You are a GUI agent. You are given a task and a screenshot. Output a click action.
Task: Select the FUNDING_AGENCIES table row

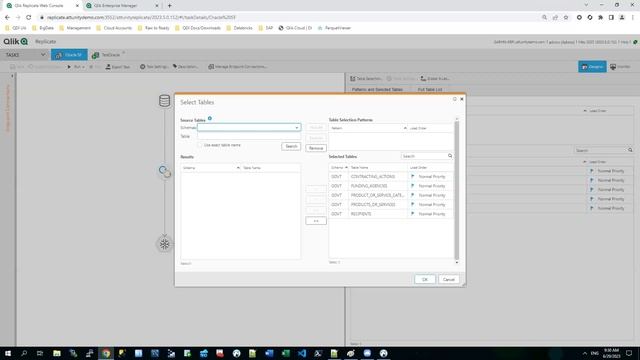coord(391,186)
